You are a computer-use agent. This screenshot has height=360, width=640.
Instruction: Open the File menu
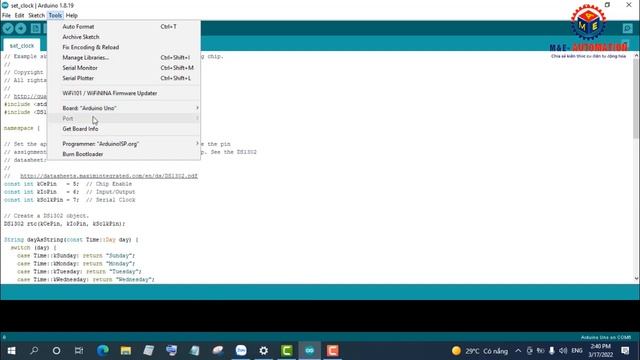click(7, 16)
